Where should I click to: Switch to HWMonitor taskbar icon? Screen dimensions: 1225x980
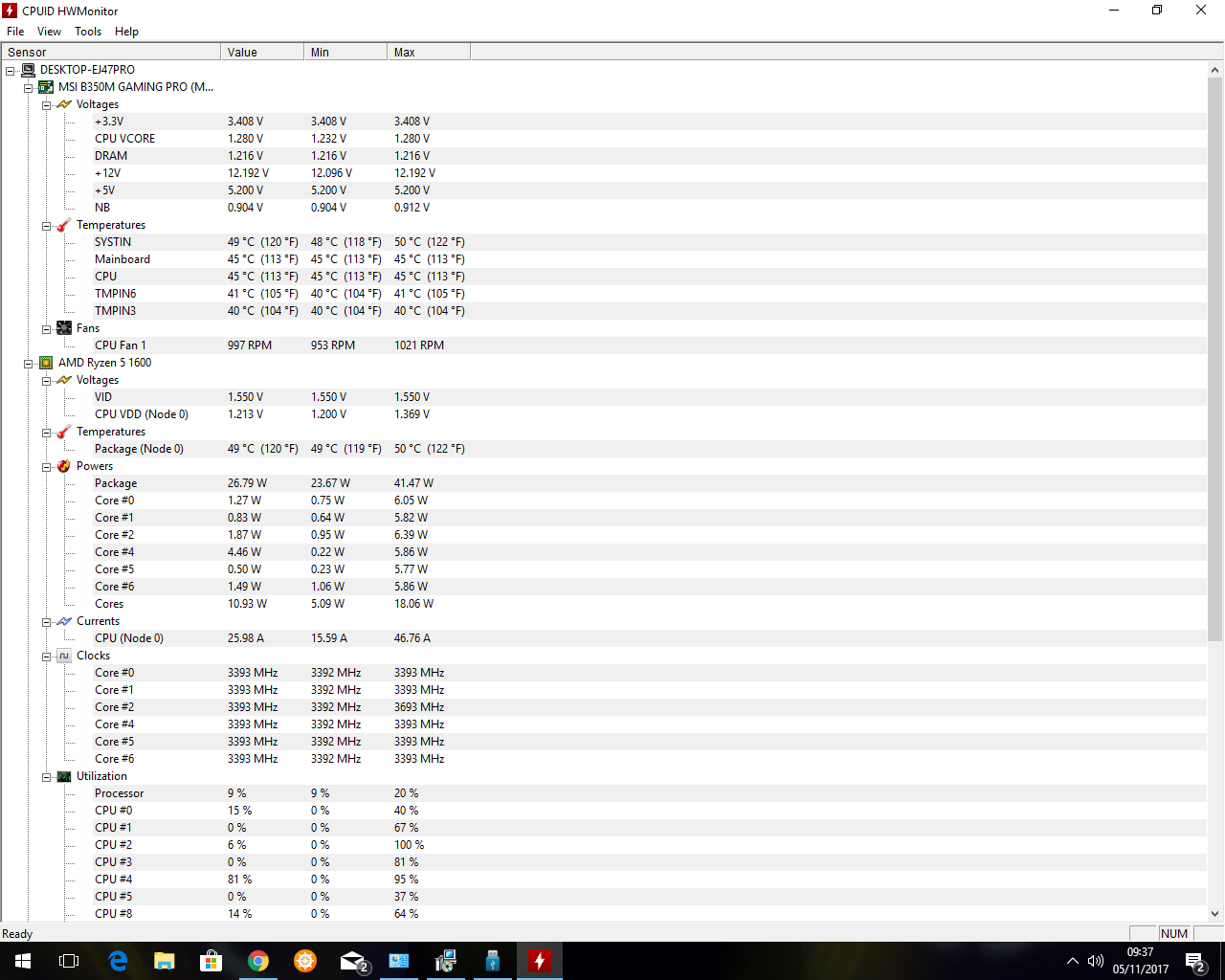click(540, 961)
